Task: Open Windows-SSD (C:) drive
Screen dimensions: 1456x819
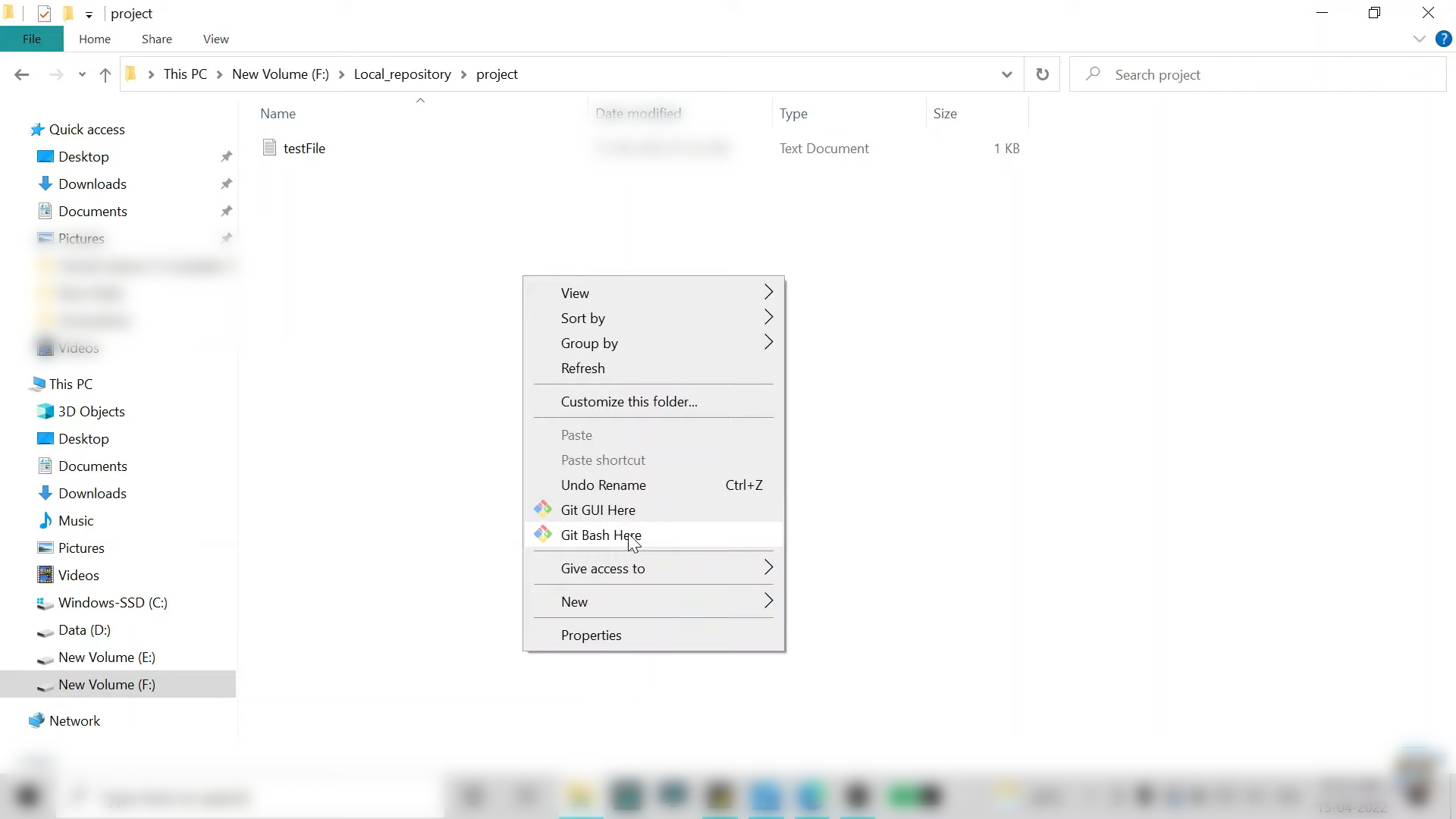Action: pyautogui.click(x=113, y=603)
